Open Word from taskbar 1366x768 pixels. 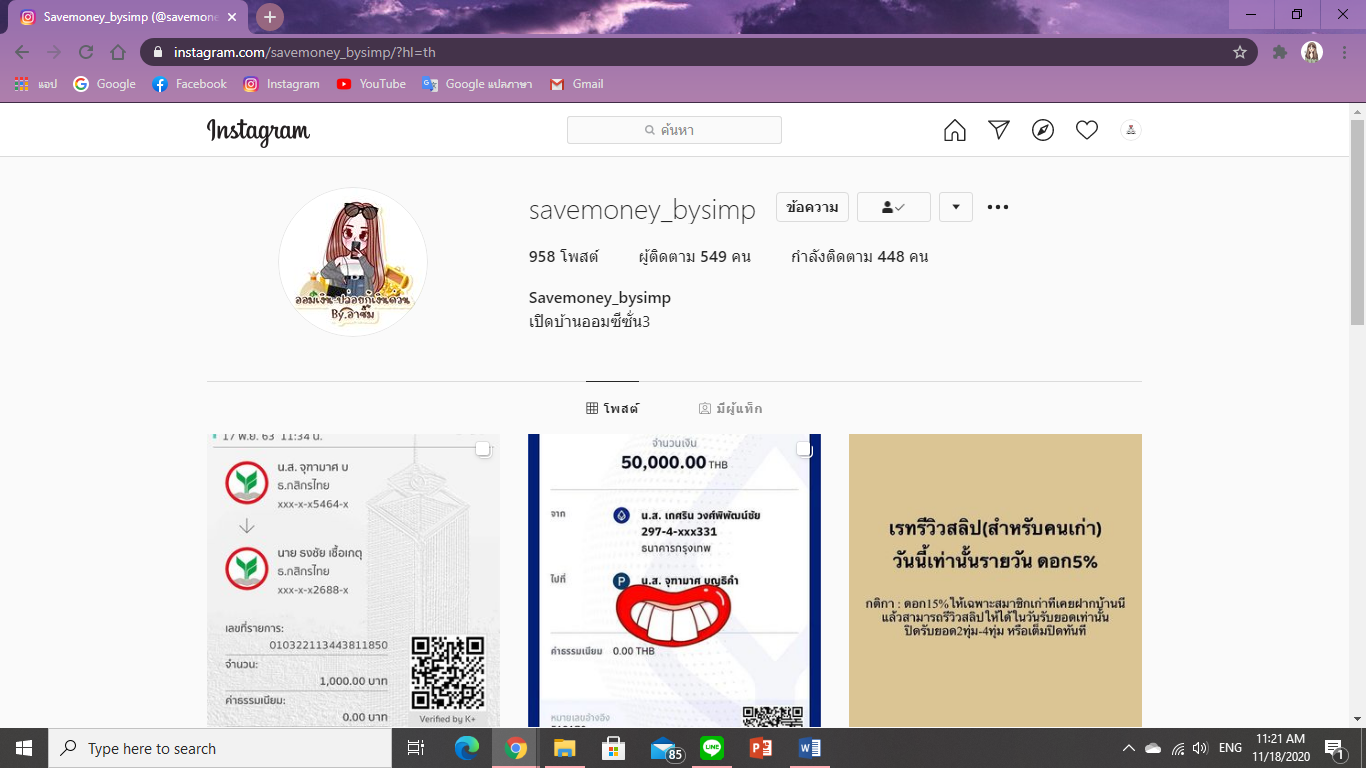(810, 748)
